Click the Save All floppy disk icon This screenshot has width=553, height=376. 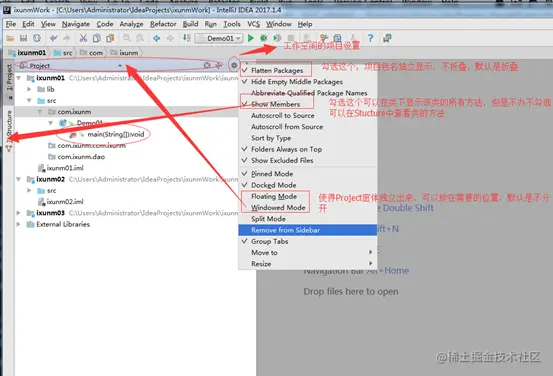23,38
